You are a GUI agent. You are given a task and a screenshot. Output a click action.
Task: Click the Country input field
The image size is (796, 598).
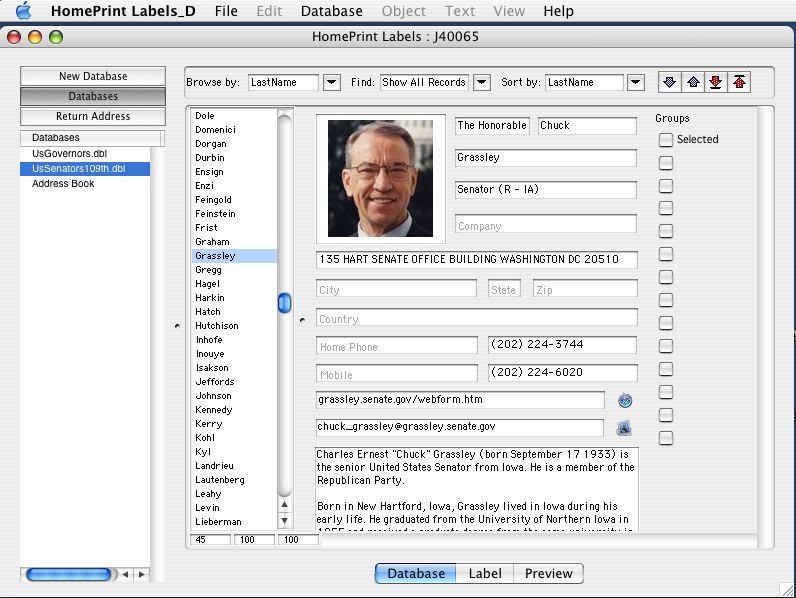coord(477,318)
